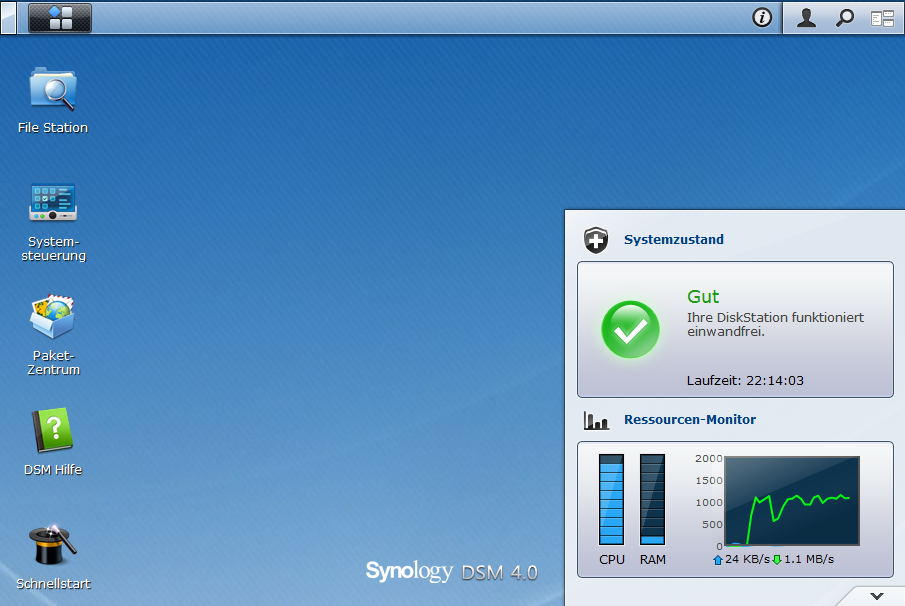Open the main menu button
The width and height of the screenshot is (905, 606).
click(x=60, y=18)
